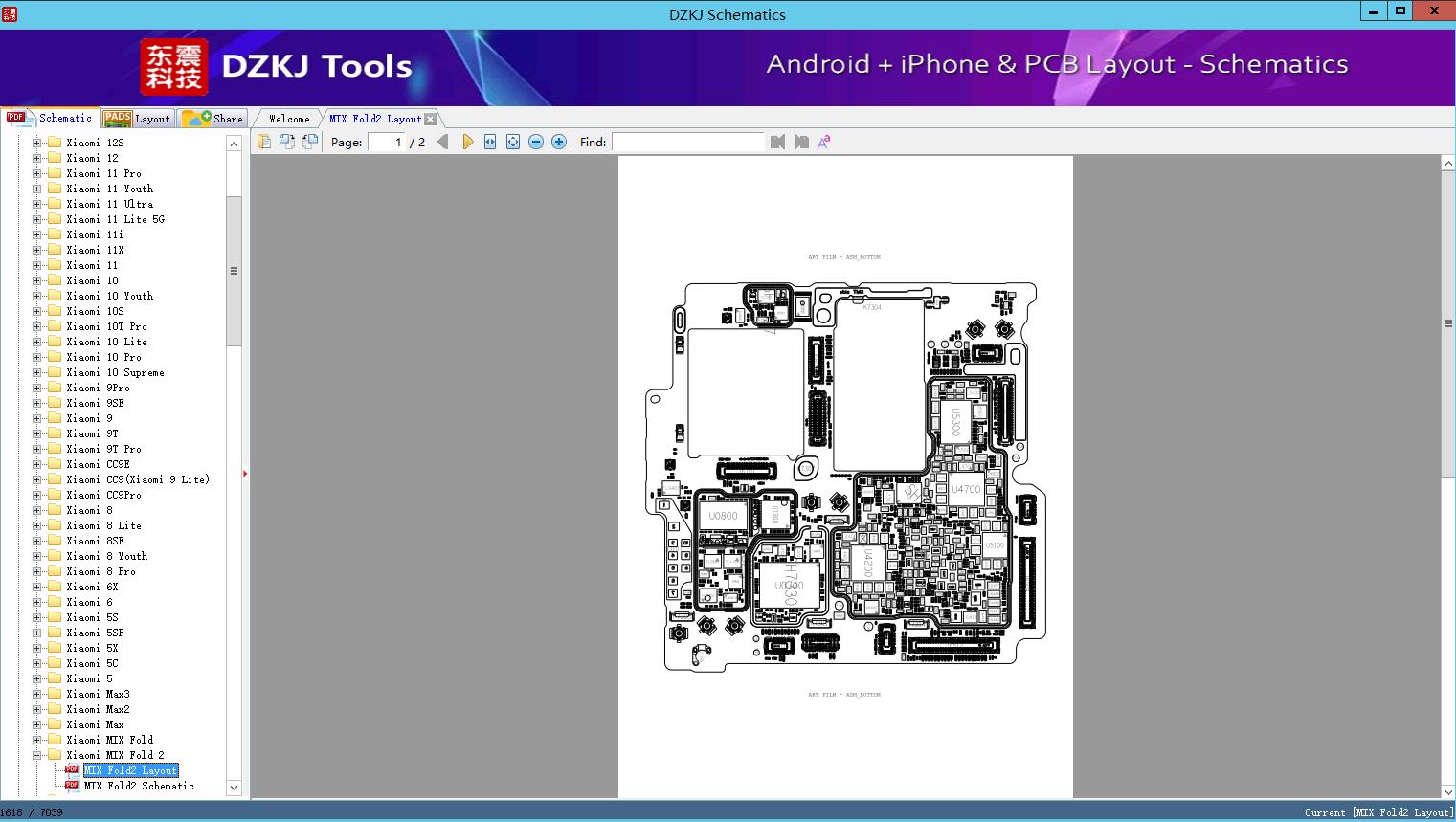Viewport: 1456px width, 822px height.
Task: Select Xiaomi CC9(Xiaomi 9 Lite) entry
Action: [138, 479]
